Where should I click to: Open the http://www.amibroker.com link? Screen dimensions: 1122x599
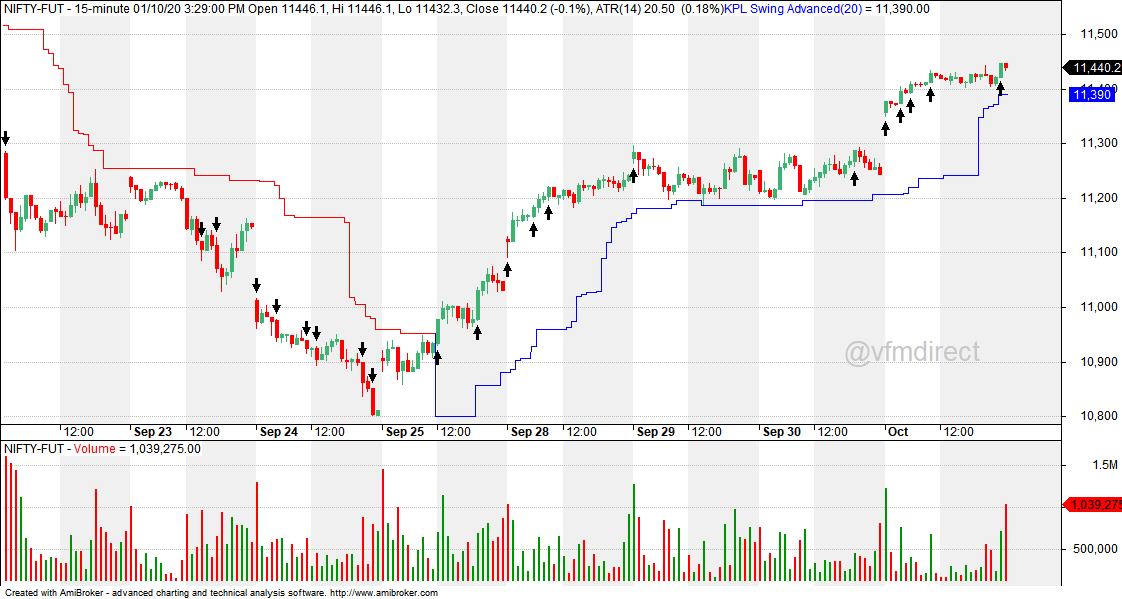point(384,593)
